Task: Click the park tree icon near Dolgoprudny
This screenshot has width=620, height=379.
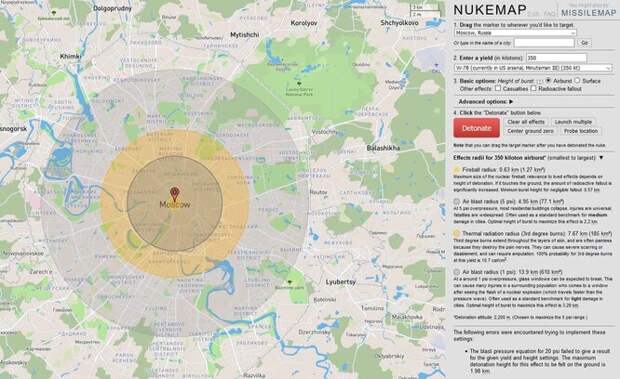Action: click(x=54, y=13)
